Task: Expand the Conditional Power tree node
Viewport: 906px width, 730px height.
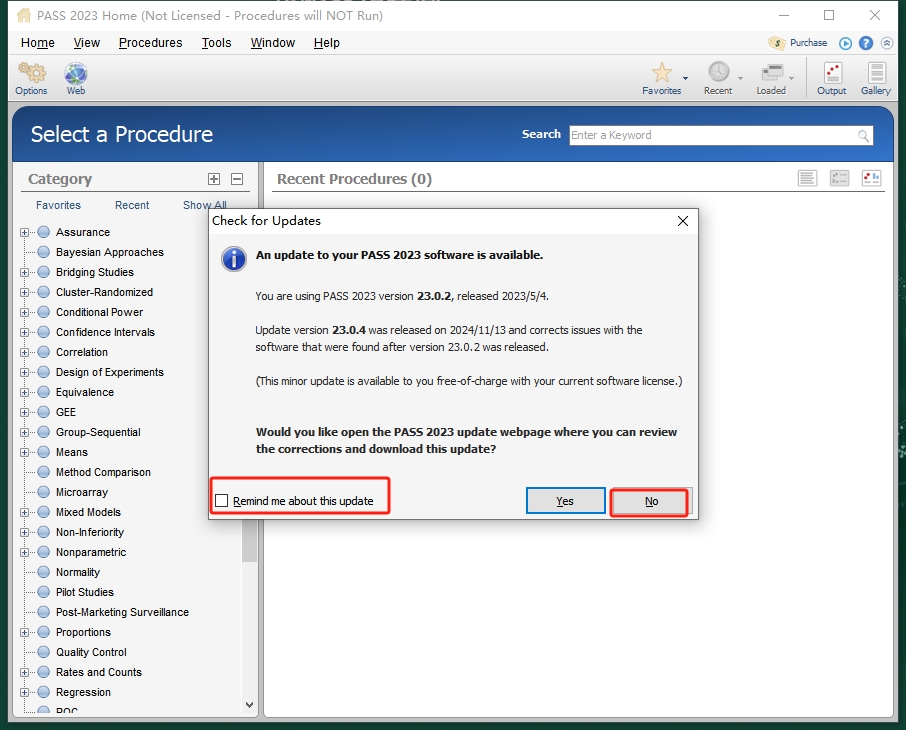Action: (24, 312)
